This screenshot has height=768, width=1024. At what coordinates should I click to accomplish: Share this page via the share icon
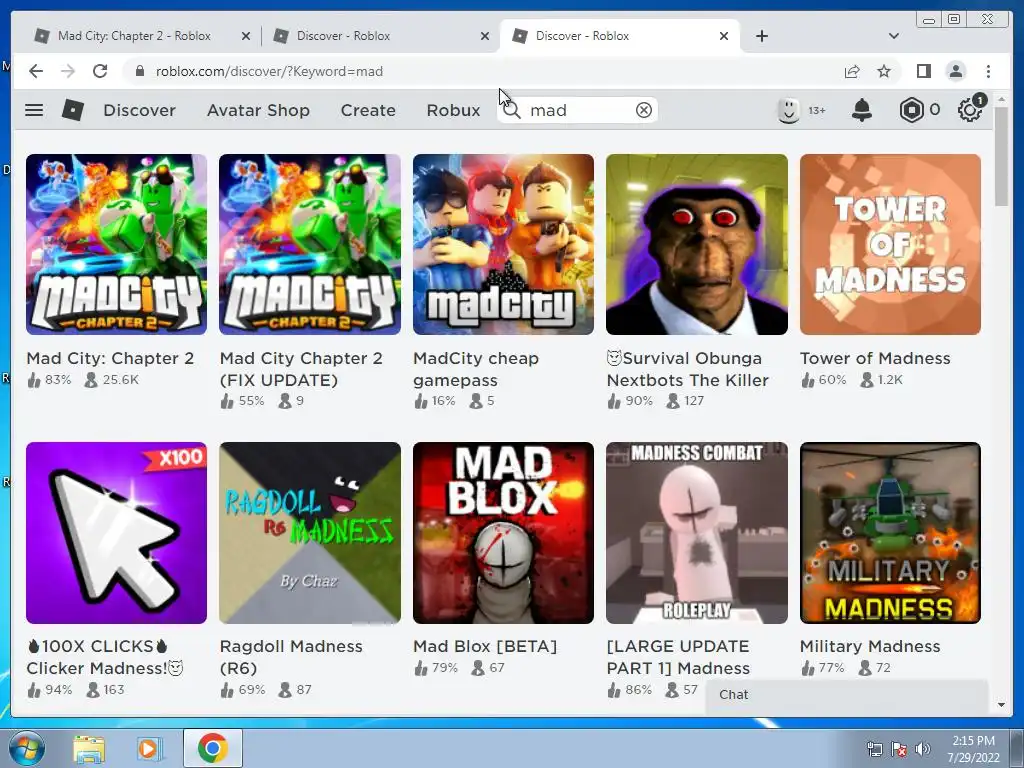tap(852, 71)
